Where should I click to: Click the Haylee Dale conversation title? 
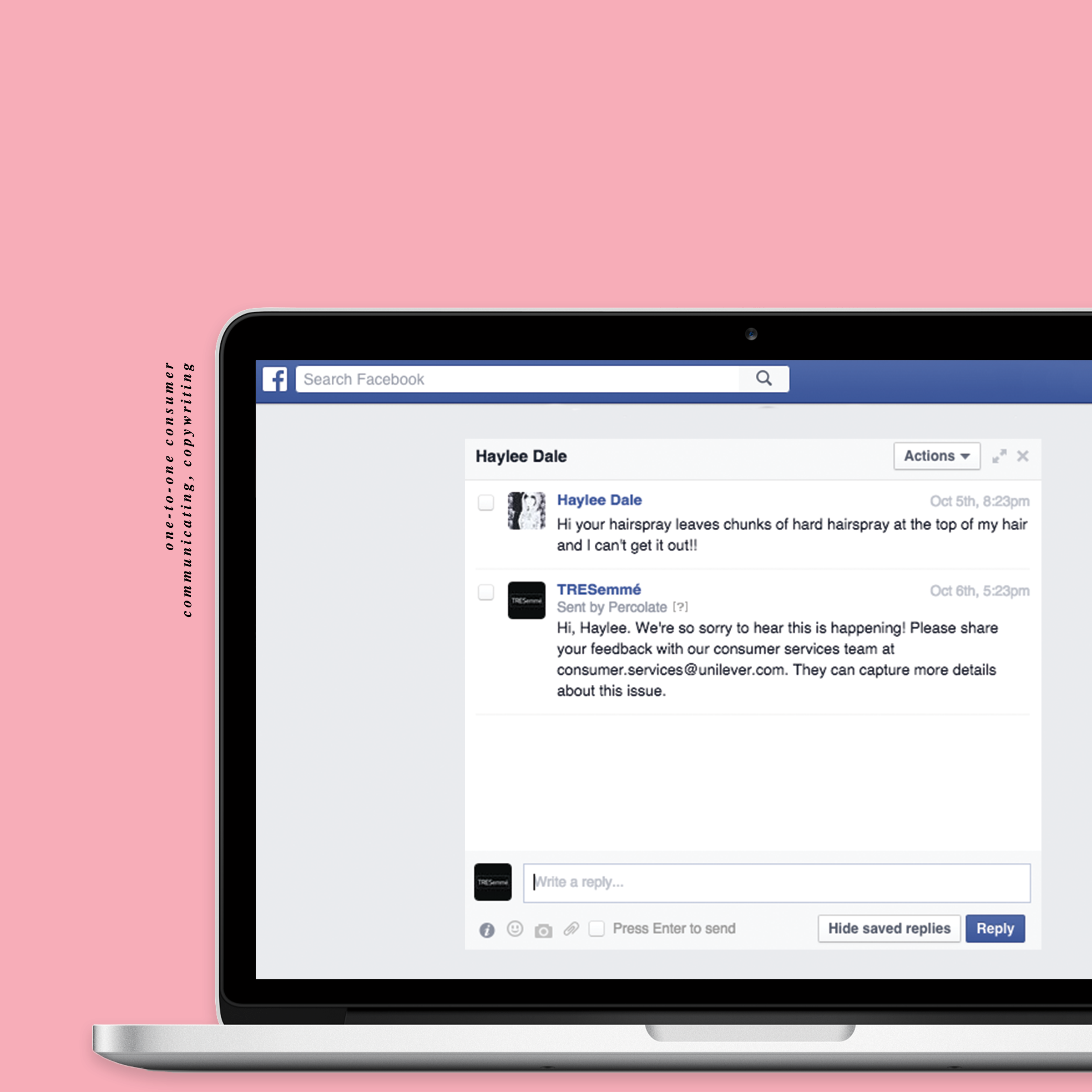tap(521, 456)
